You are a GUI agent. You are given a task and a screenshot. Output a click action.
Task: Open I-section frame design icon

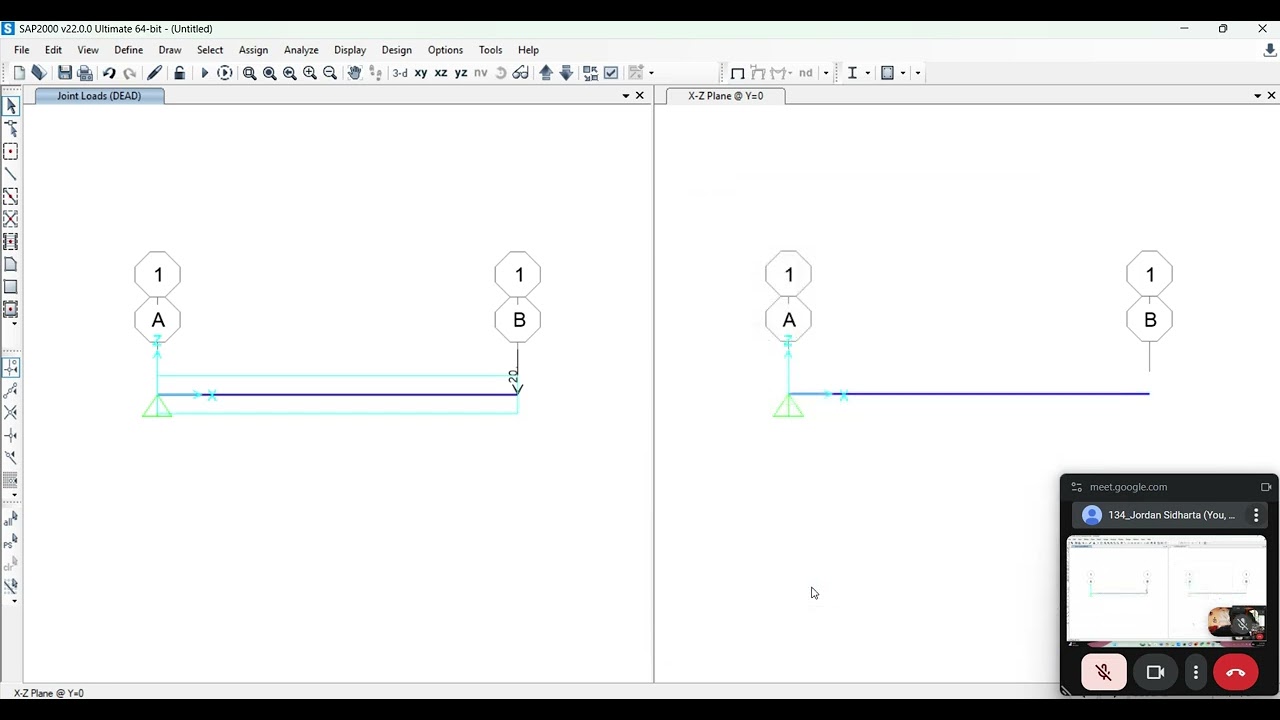852,73
